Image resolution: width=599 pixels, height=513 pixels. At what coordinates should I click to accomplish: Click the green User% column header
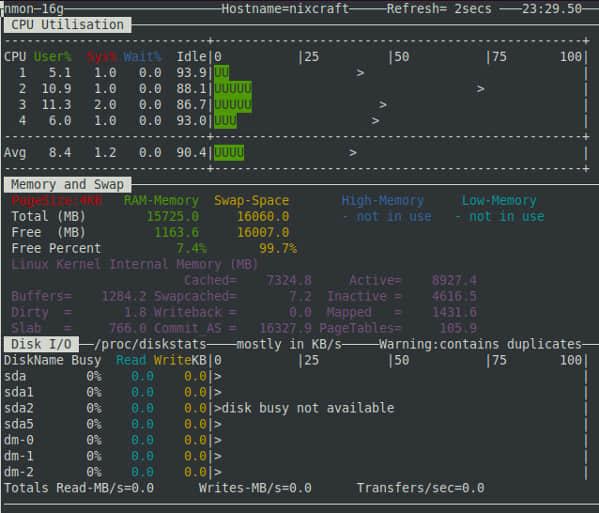(52, 57)
